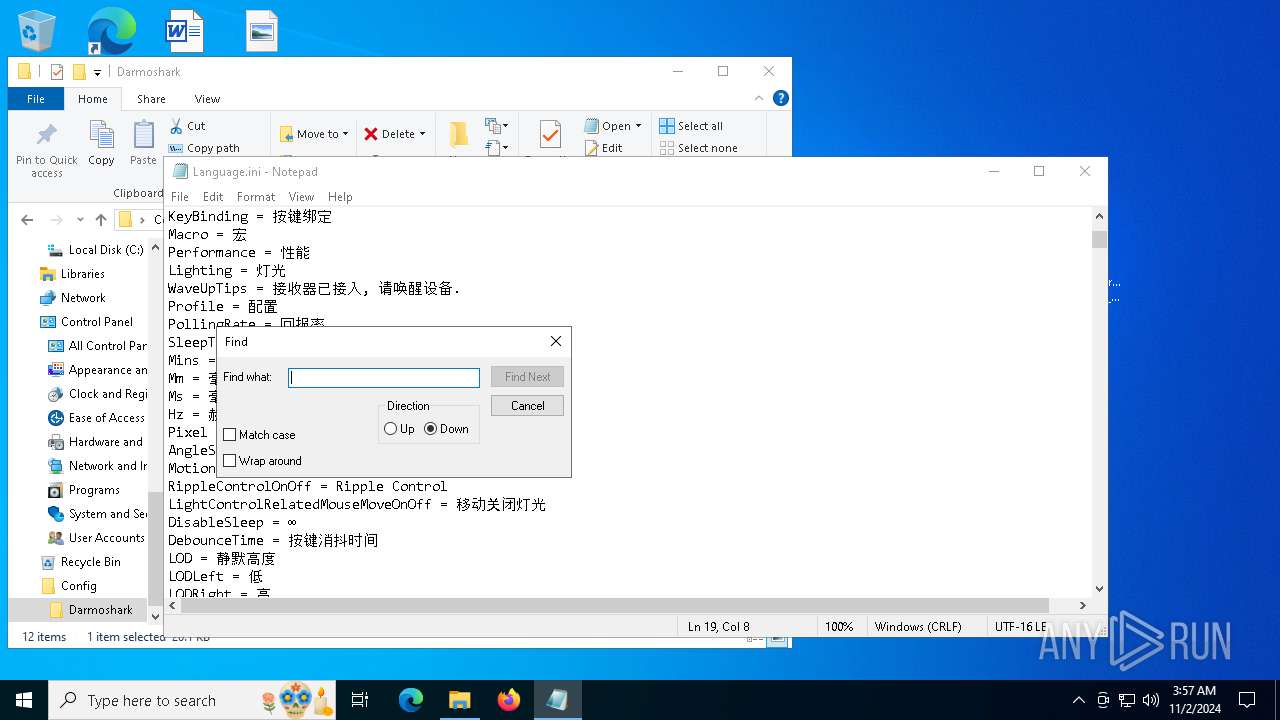1280x720 pixels.
Task: Open Explorer recent locations dropdown
Action: click(x=81, y=220)
